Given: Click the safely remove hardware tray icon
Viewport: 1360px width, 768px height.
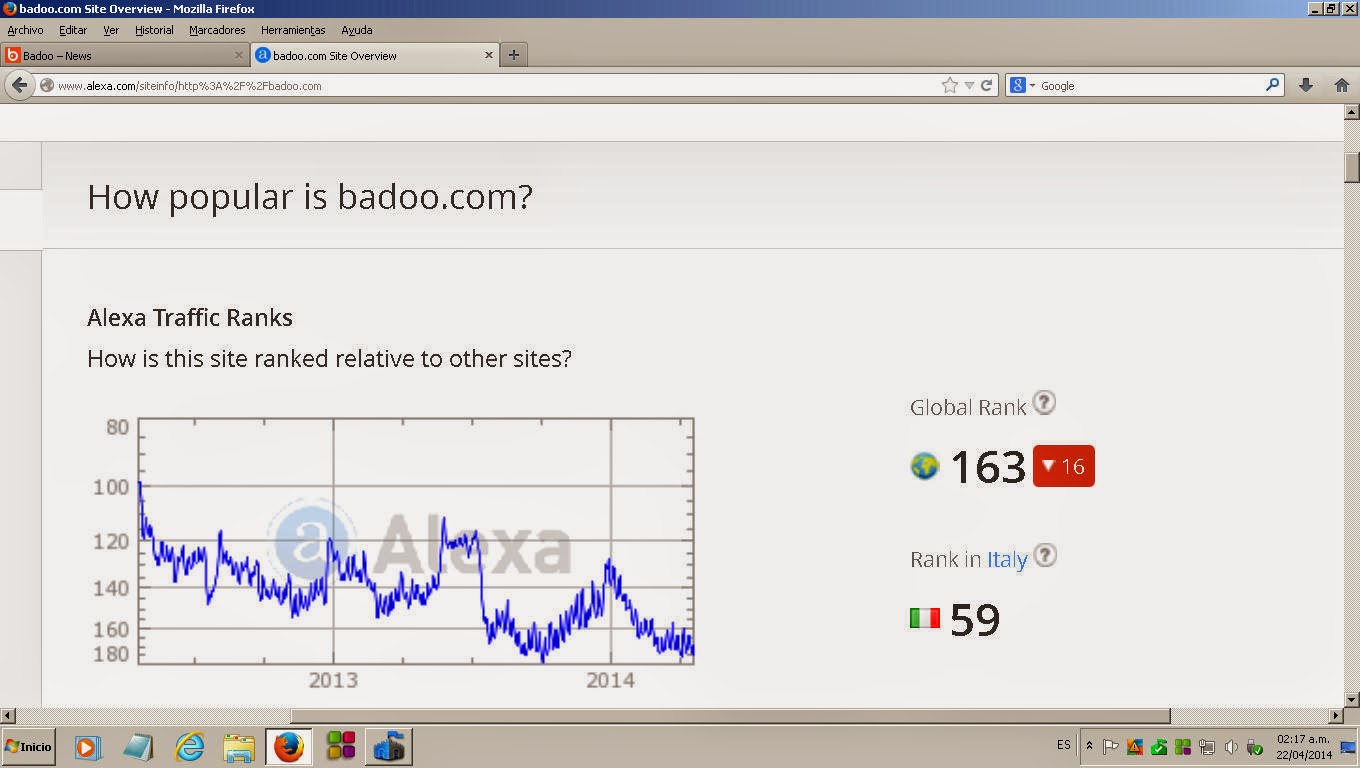Looking at the screenshot, I should (x=1255, y=747).
